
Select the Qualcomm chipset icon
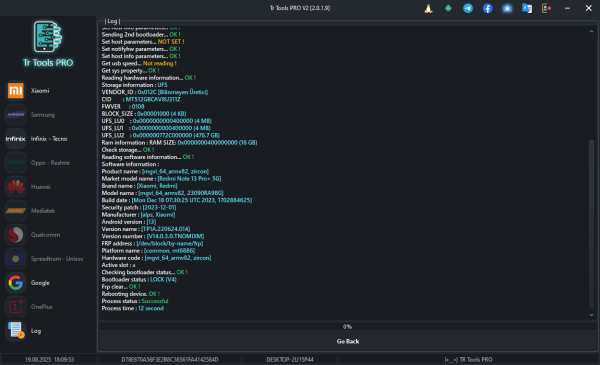16,235
